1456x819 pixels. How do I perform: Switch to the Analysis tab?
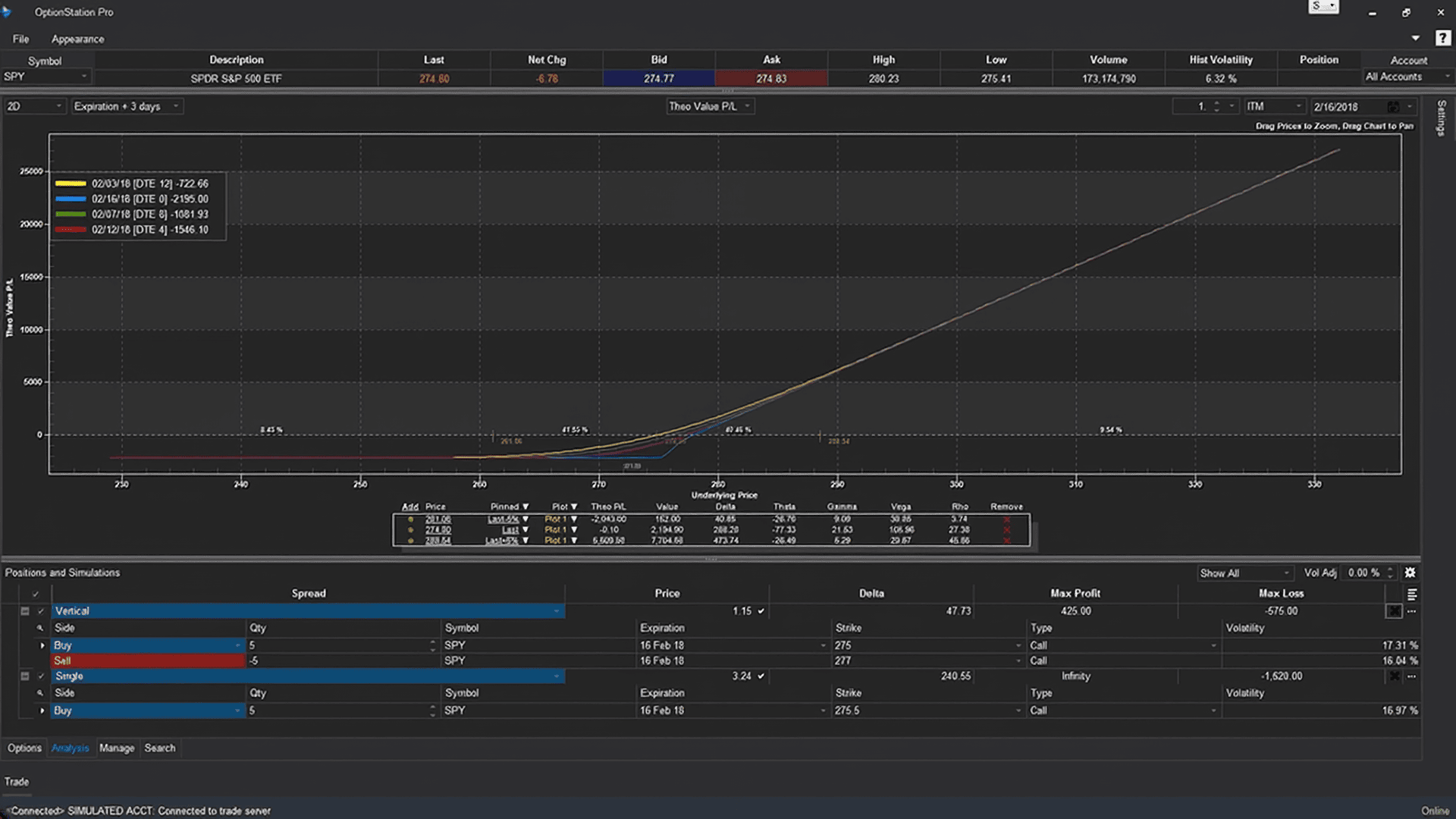(x=70, y=748)
